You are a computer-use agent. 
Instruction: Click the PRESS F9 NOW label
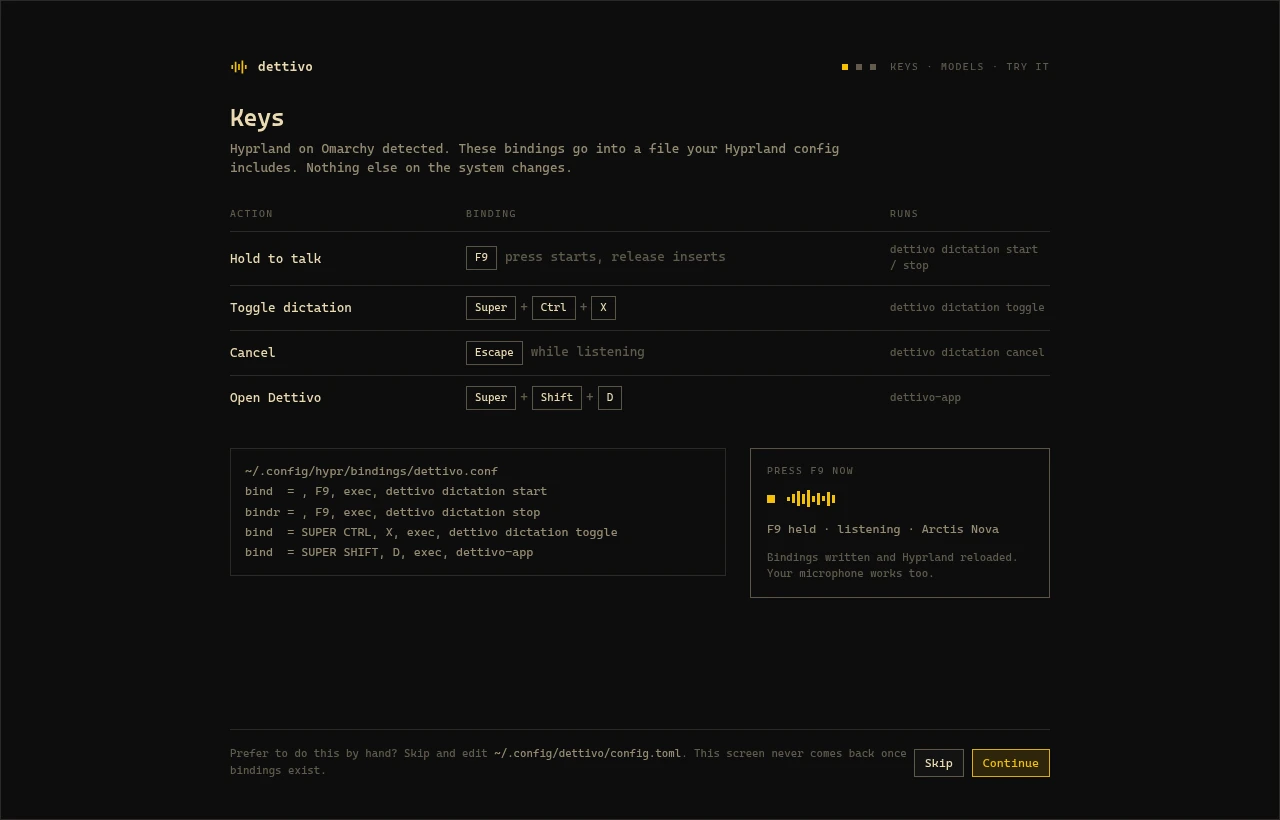tap(810, 471)
